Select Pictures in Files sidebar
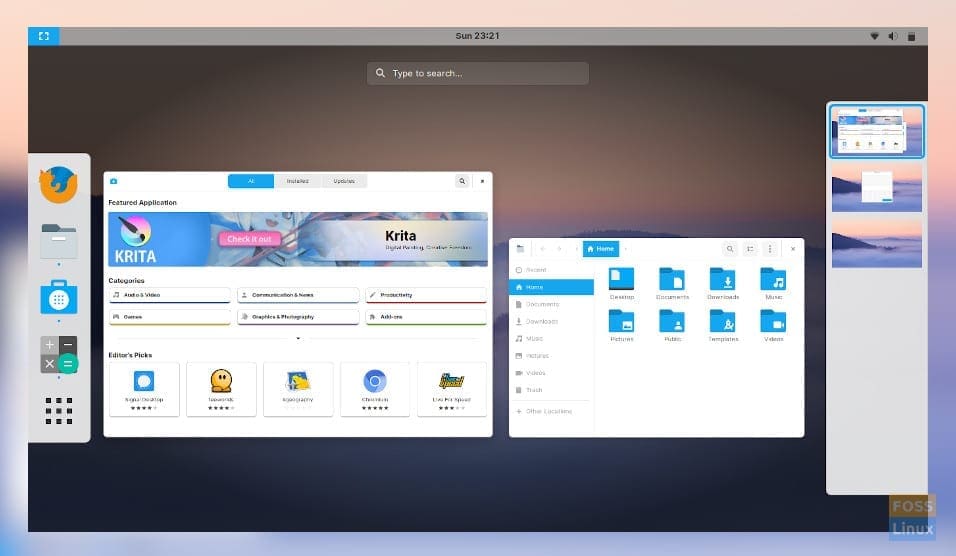The width and height of the screenshot is (956, 556). [551, 355]
